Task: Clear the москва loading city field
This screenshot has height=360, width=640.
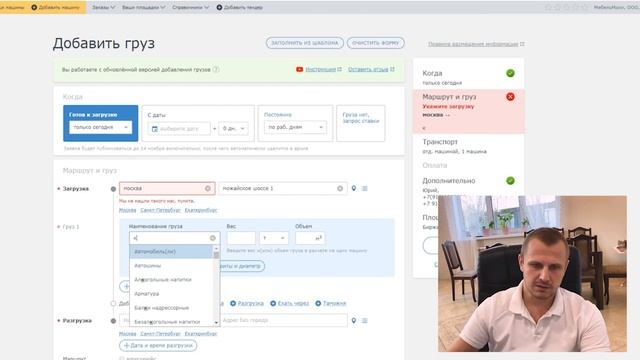Action: pyautogui.click(x=208, y=188)
